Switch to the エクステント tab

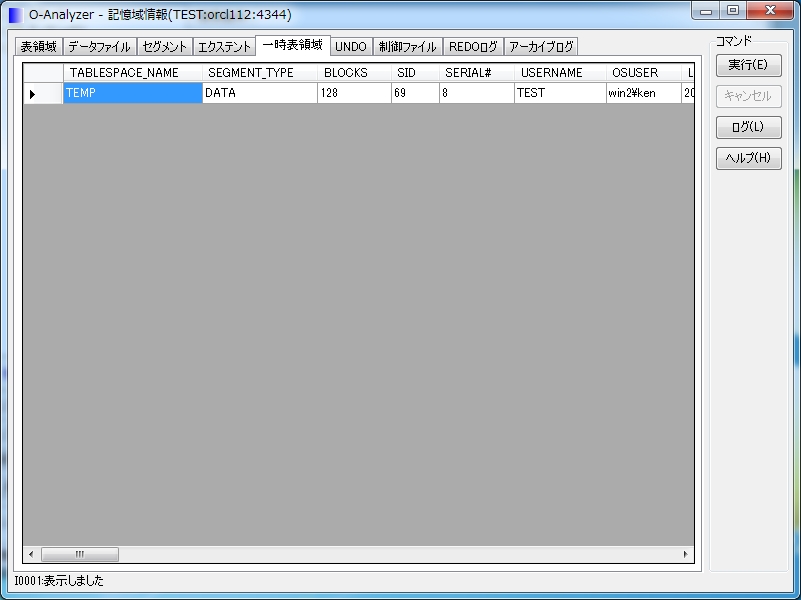[224, 47]
